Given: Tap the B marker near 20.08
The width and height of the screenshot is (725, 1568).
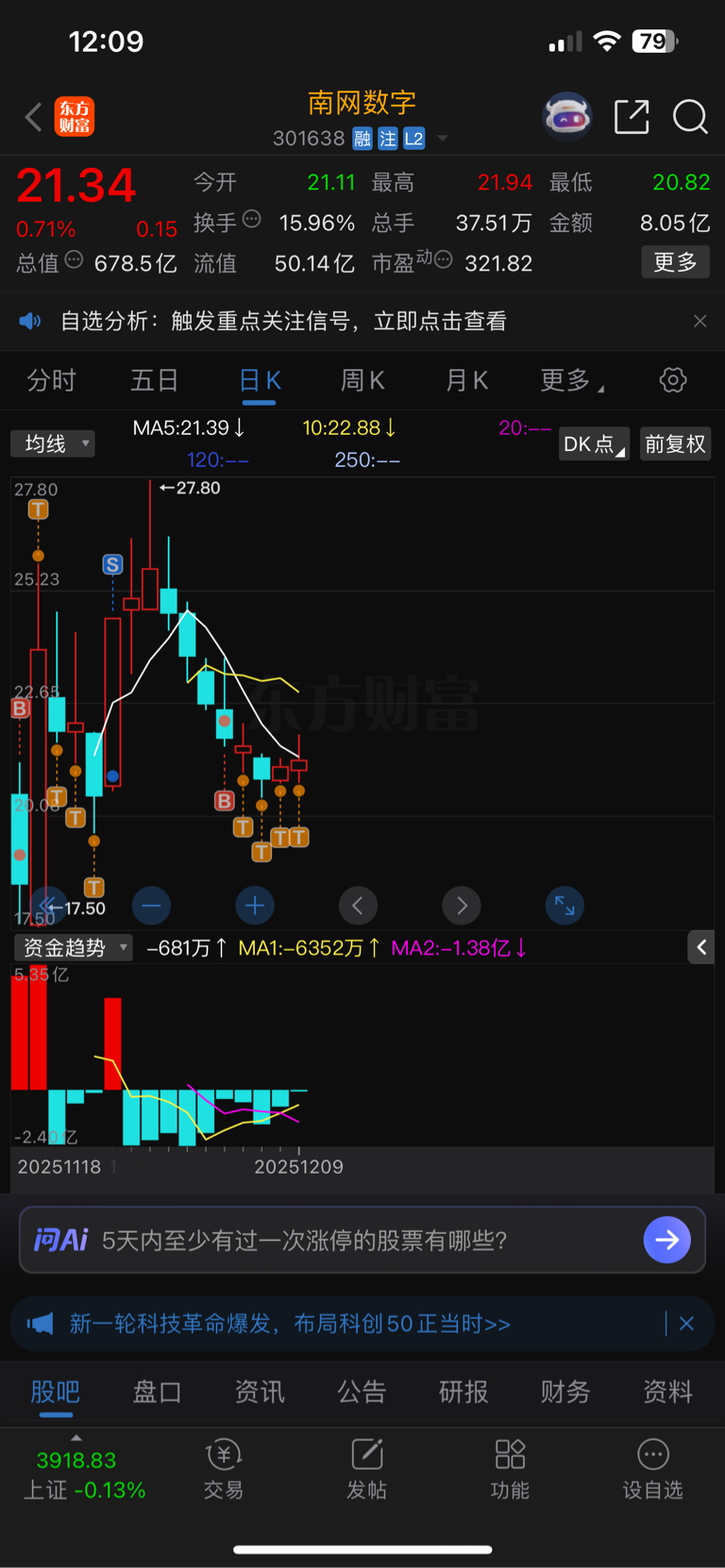Looking at the screenshot, I should click(224, 801).
